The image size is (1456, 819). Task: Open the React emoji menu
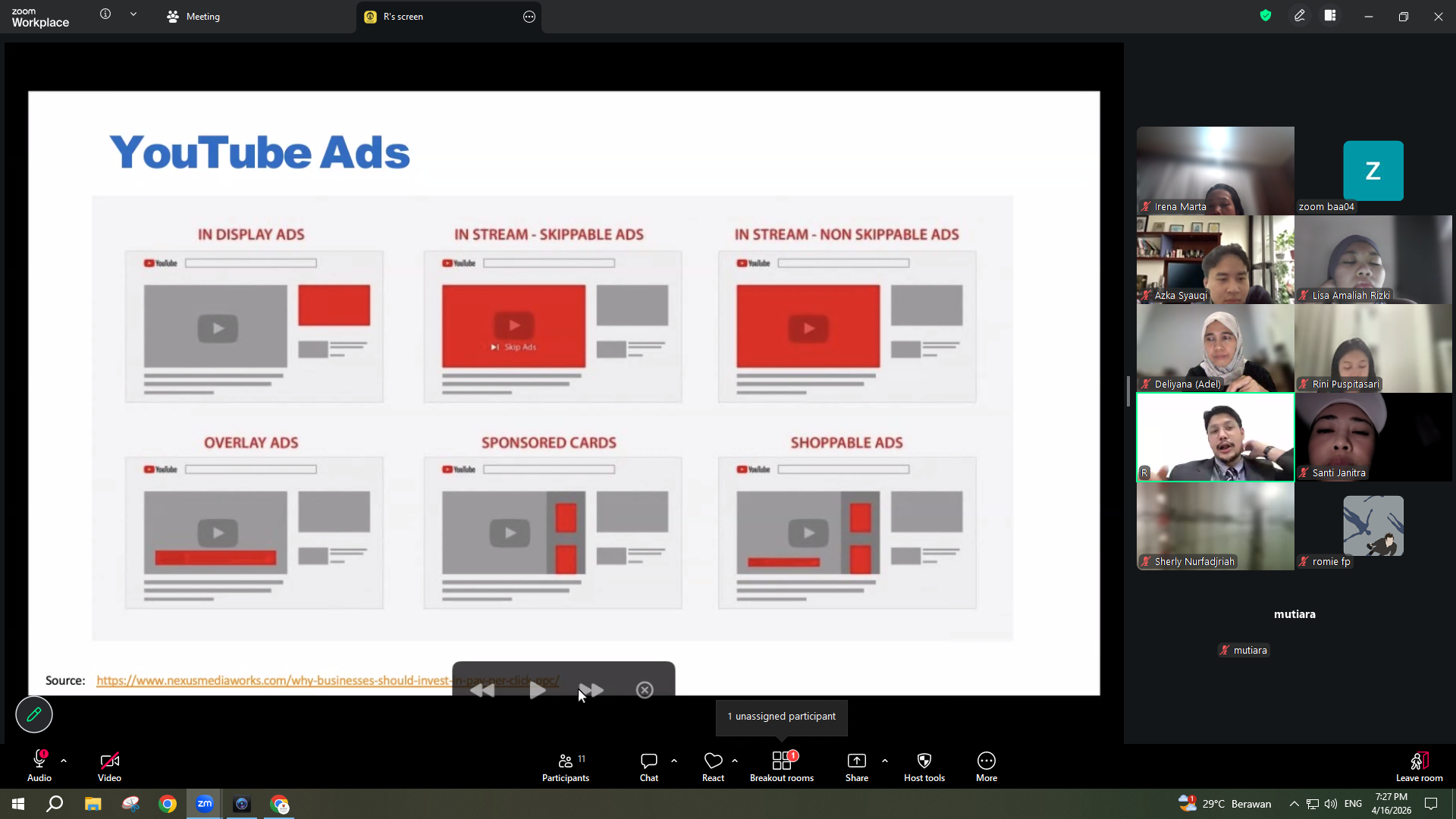pos(713,766)
